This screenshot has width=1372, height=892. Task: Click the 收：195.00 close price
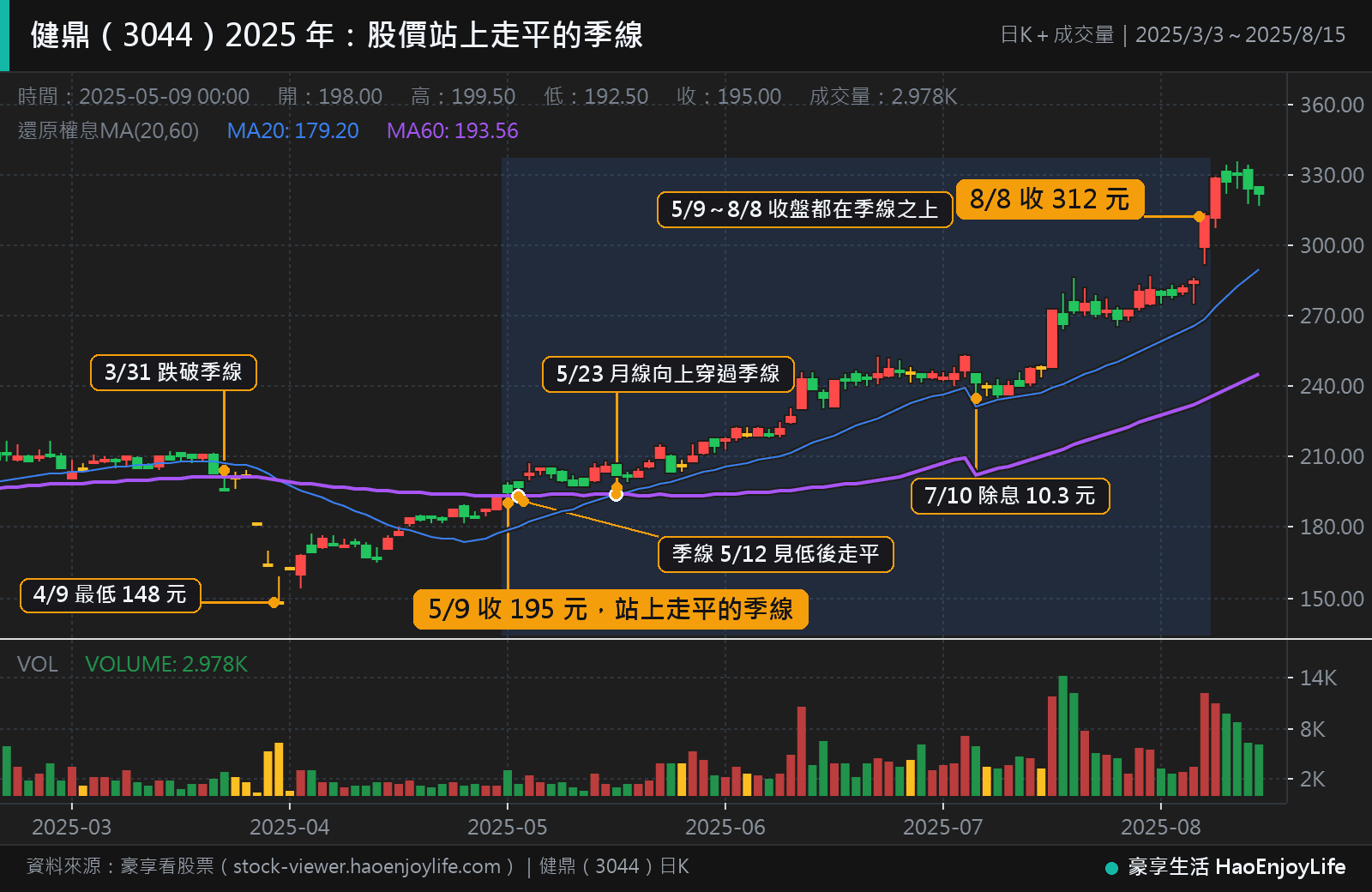pyautogui.click(x=729, y=96)
